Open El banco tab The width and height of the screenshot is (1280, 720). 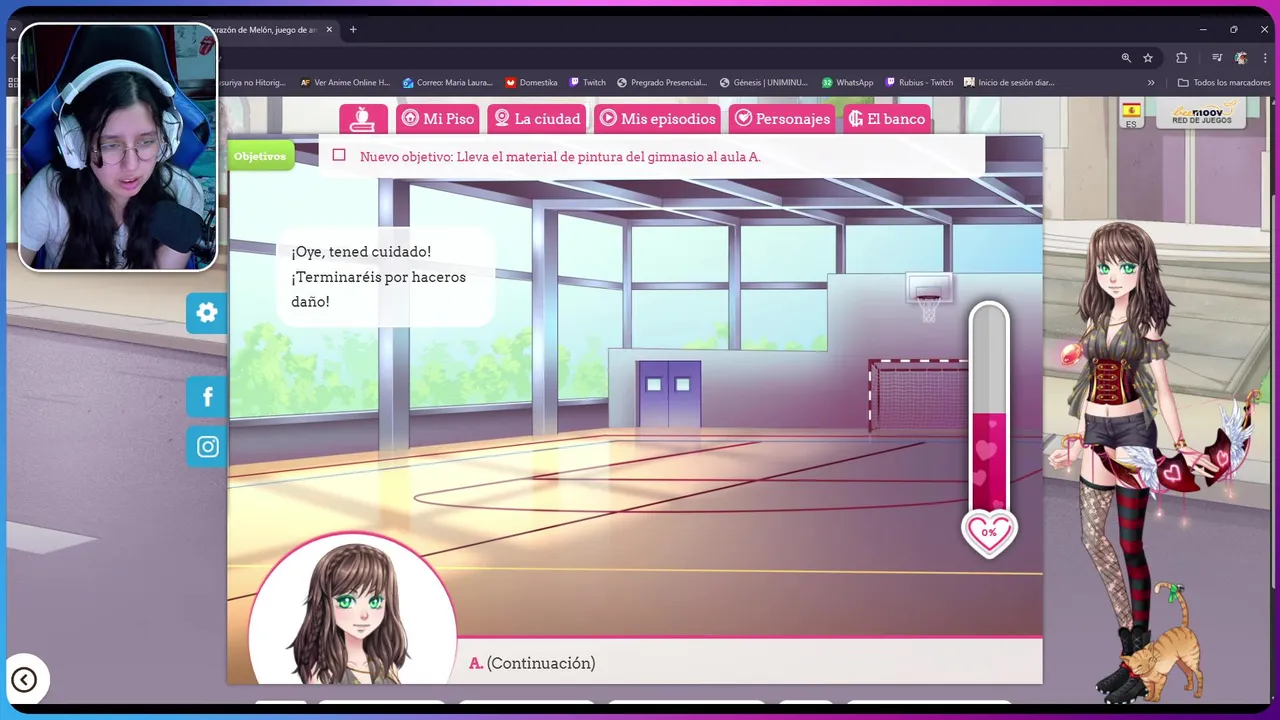click(x=887, y=119)
